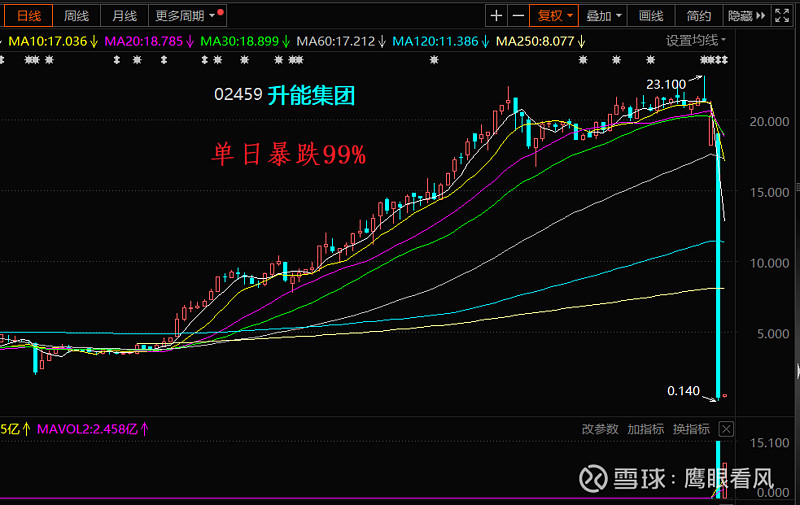
Task: Open the 叠加 overlay dropdown
Action: (x=603, y=16)
